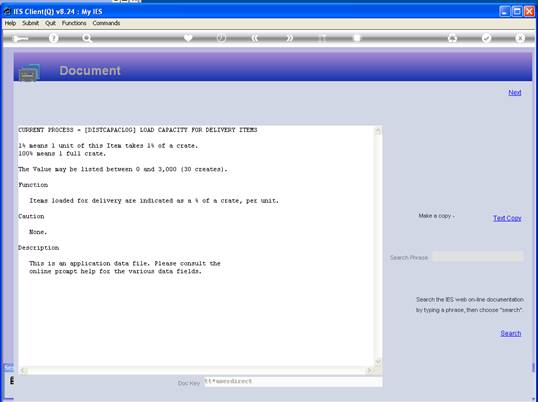The width and height of the screenshot is (538, 402).
Task: Click the magnifying glass search icon
Action: 87,38
